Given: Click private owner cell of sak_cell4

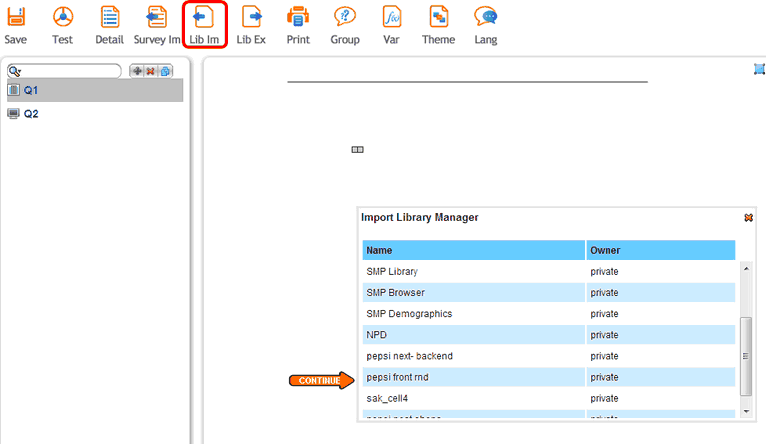Looking at the screenshot, I should click(x=661, y=399).
